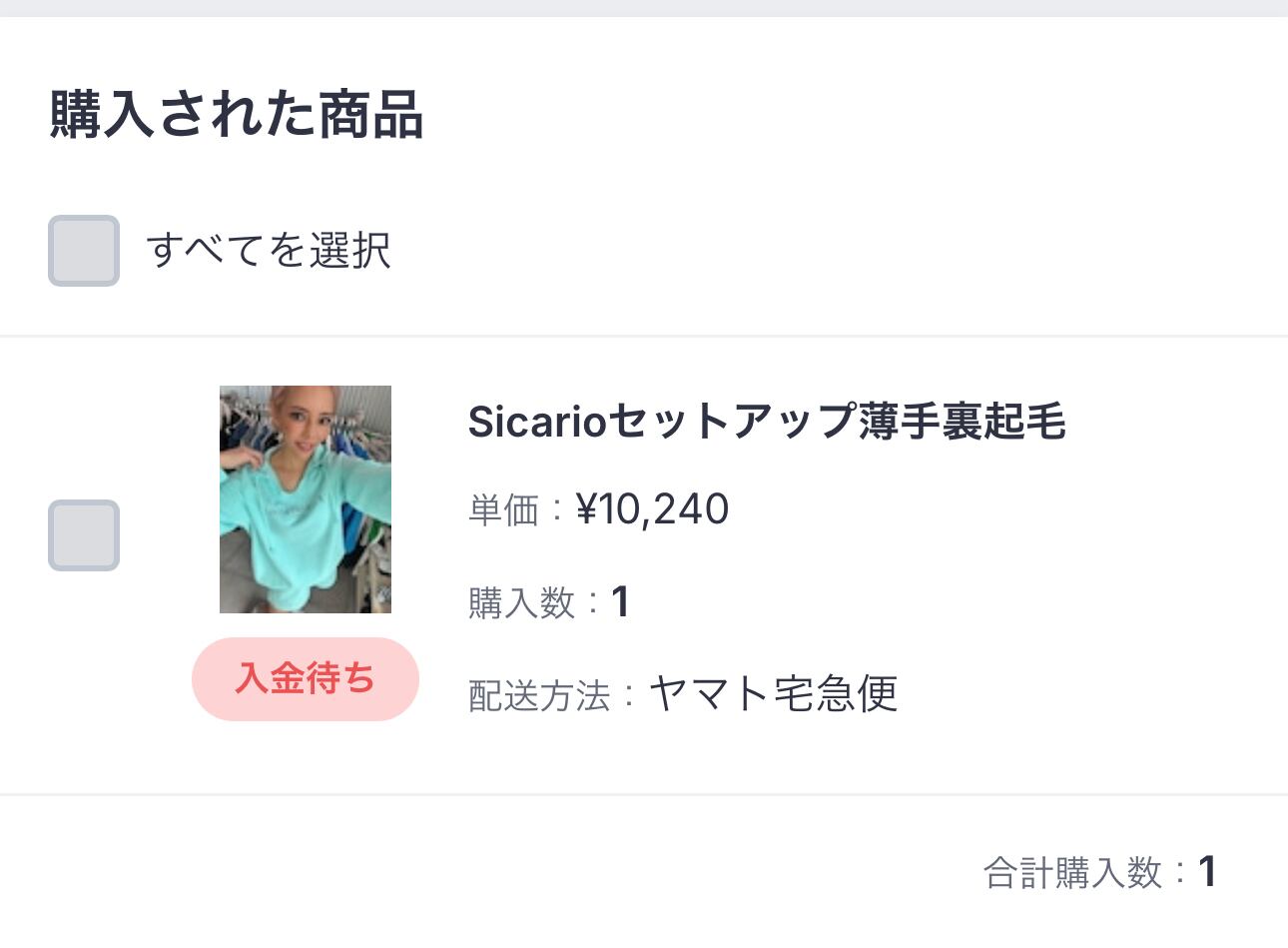
Task: Click the 配送方法 field label
Action: [539, 695]
